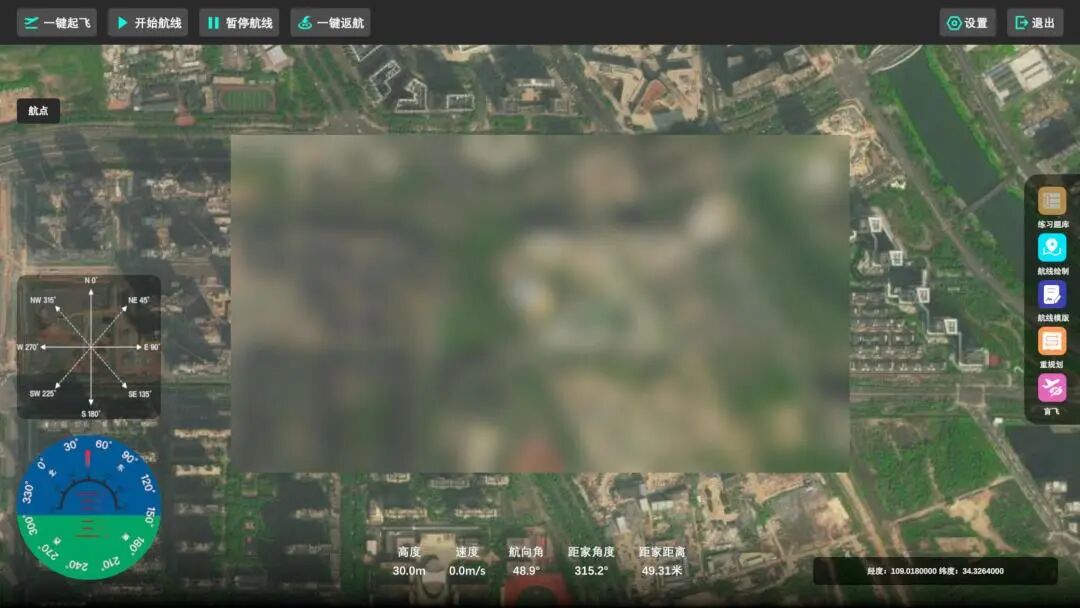Click the longitude and latitude coordinates bar

click(x=935, y=571)
